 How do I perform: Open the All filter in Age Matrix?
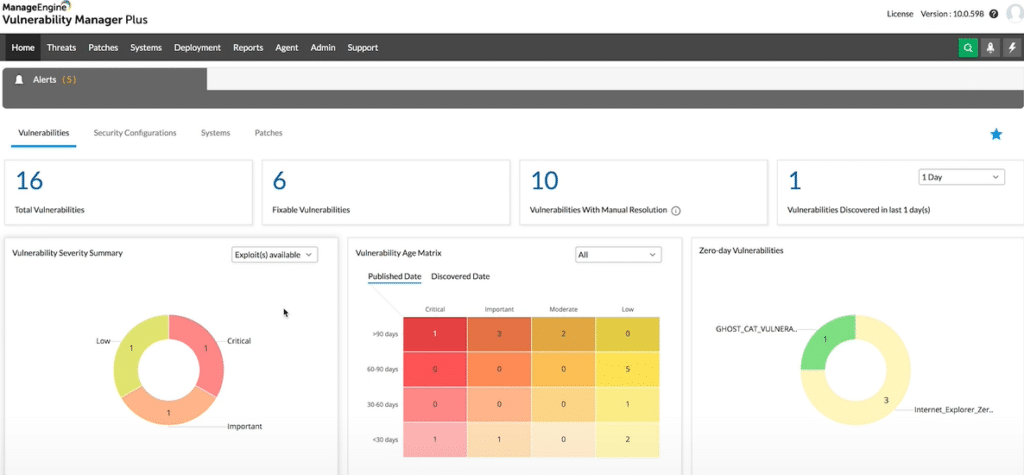click(618, 255)
